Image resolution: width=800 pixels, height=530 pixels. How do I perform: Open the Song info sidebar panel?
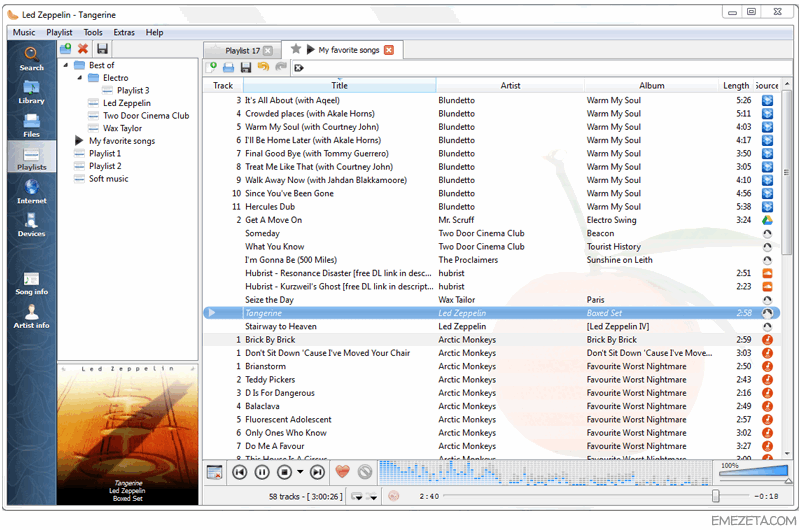tap(31, 283)
